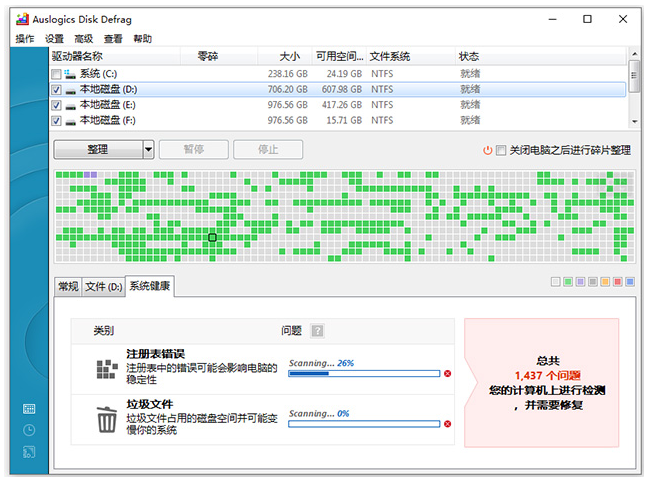Click the drive icon of 本地磁盘 (D:)
Screen dimensions: 650x480
click(x=70, y=90)
